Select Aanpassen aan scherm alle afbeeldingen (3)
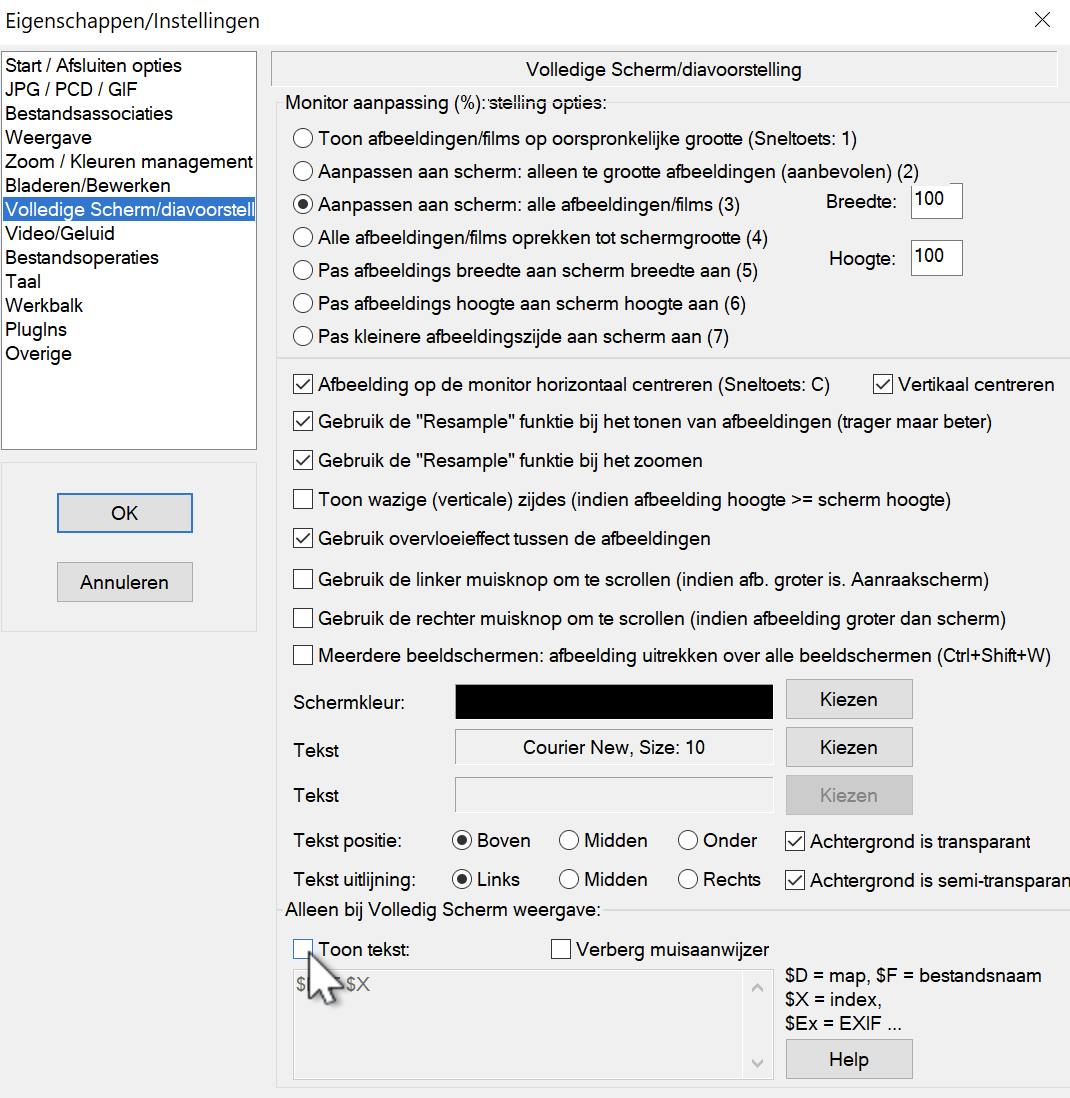 pos(303,204)
